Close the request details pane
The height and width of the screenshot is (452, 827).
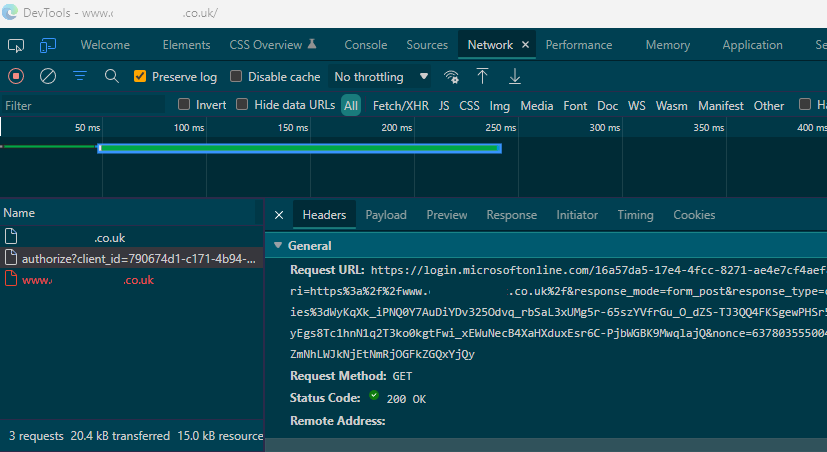click(279, 215)
